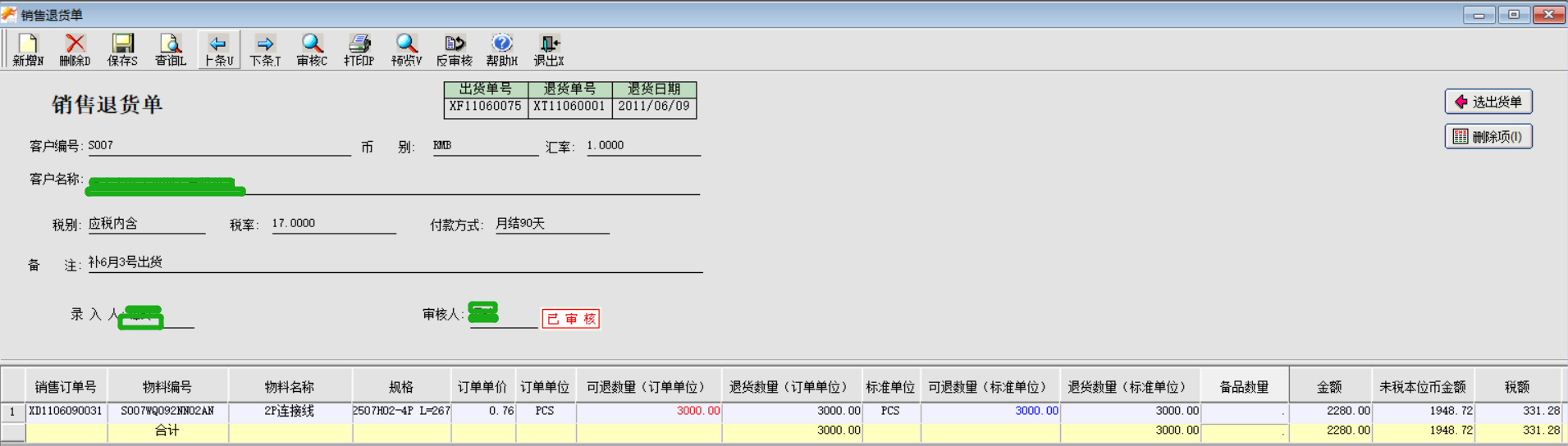Click the 审核C audit icon
This screenshot has width=1568, height=446.
312,50
